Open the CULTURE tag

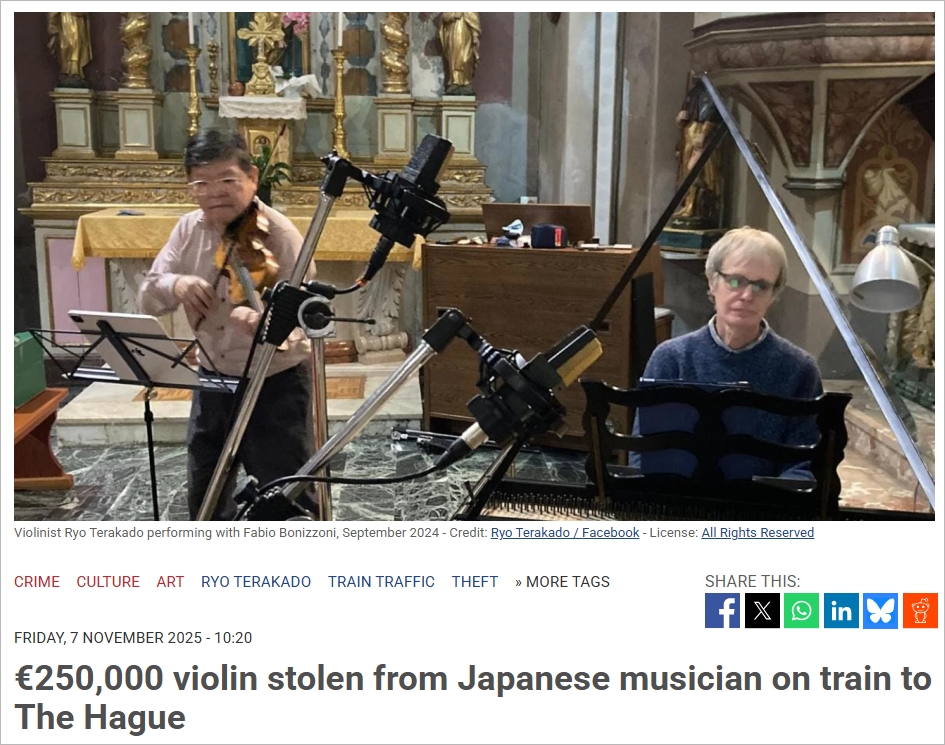[108, 582]
